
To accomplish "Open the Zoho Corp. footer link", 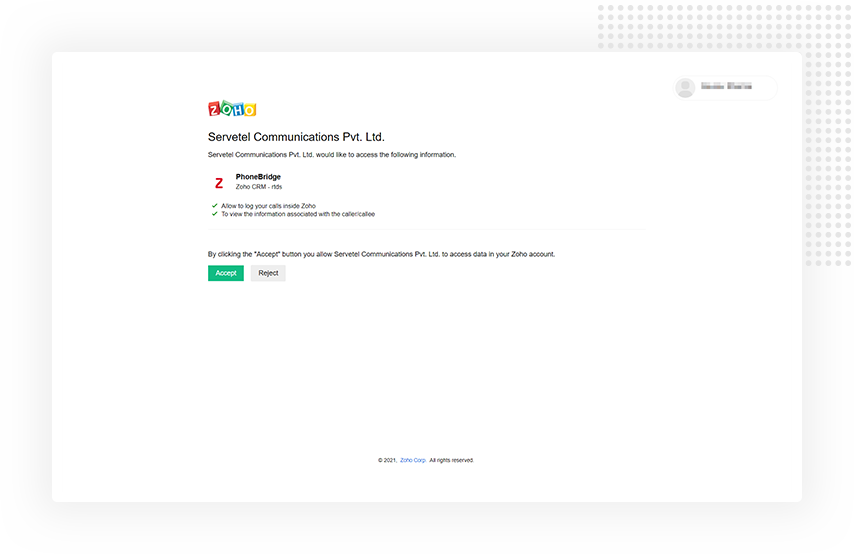I will pyautogui.click(x=413, y=460).
